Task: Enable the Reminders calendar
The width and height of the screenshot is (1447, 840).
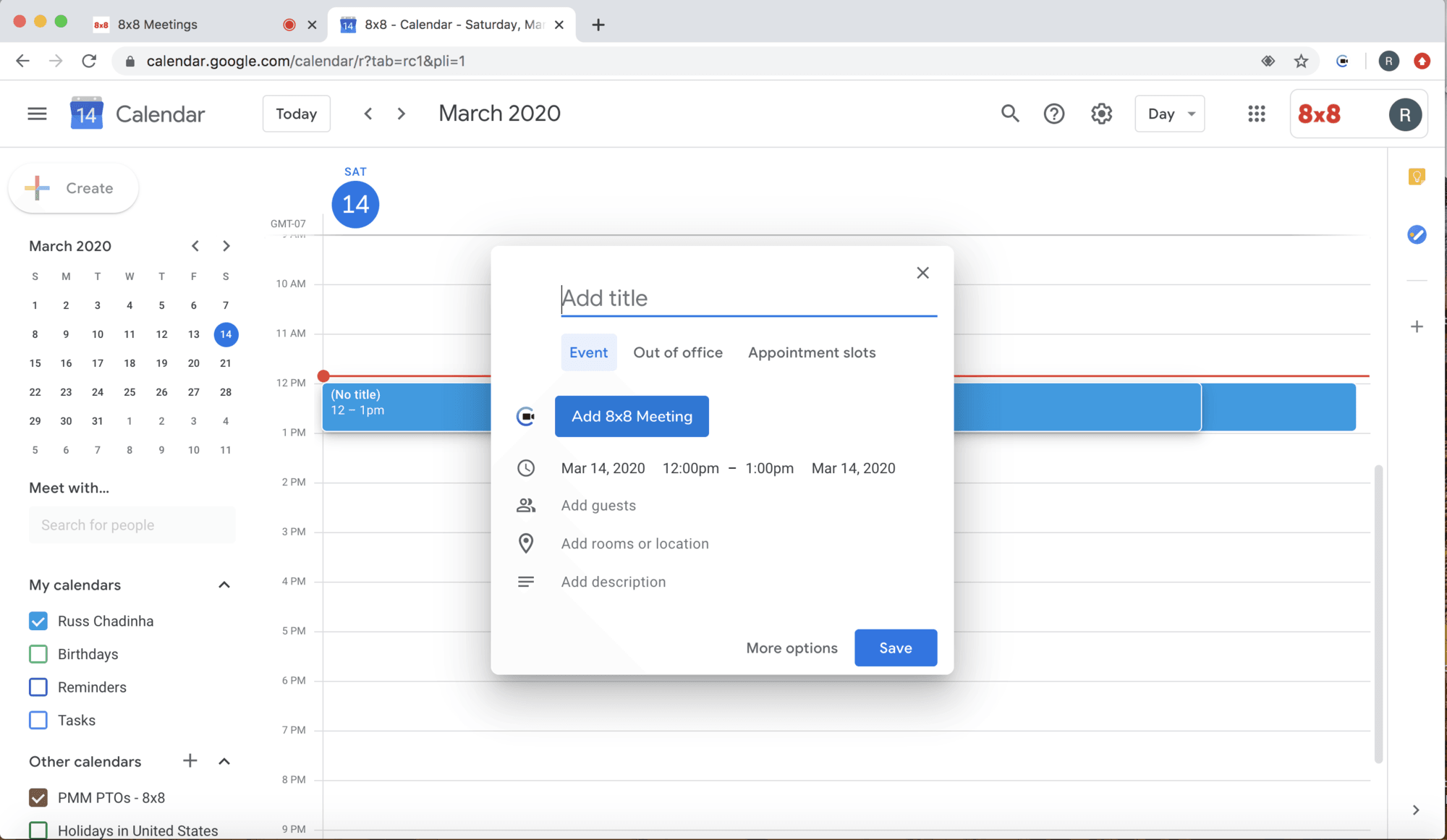Action: 38,687
